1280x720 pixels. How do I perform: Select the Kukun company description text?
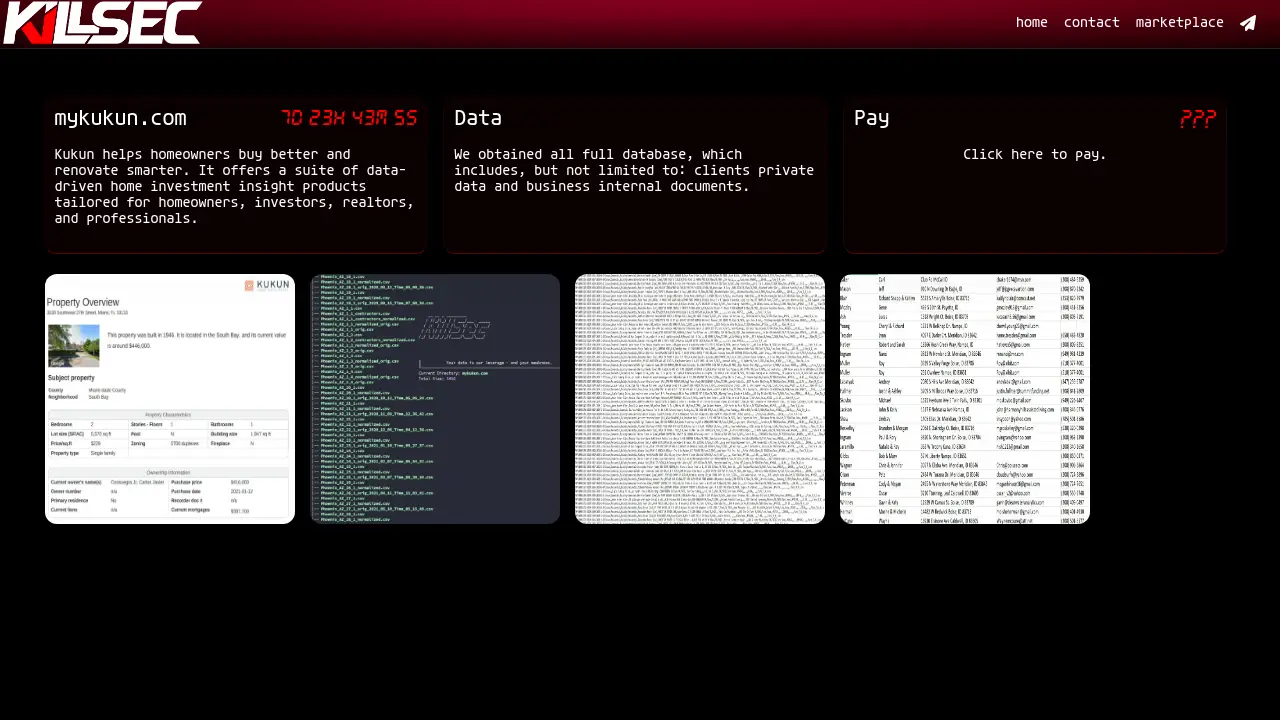pyautogui.click(x=234, y=186)
